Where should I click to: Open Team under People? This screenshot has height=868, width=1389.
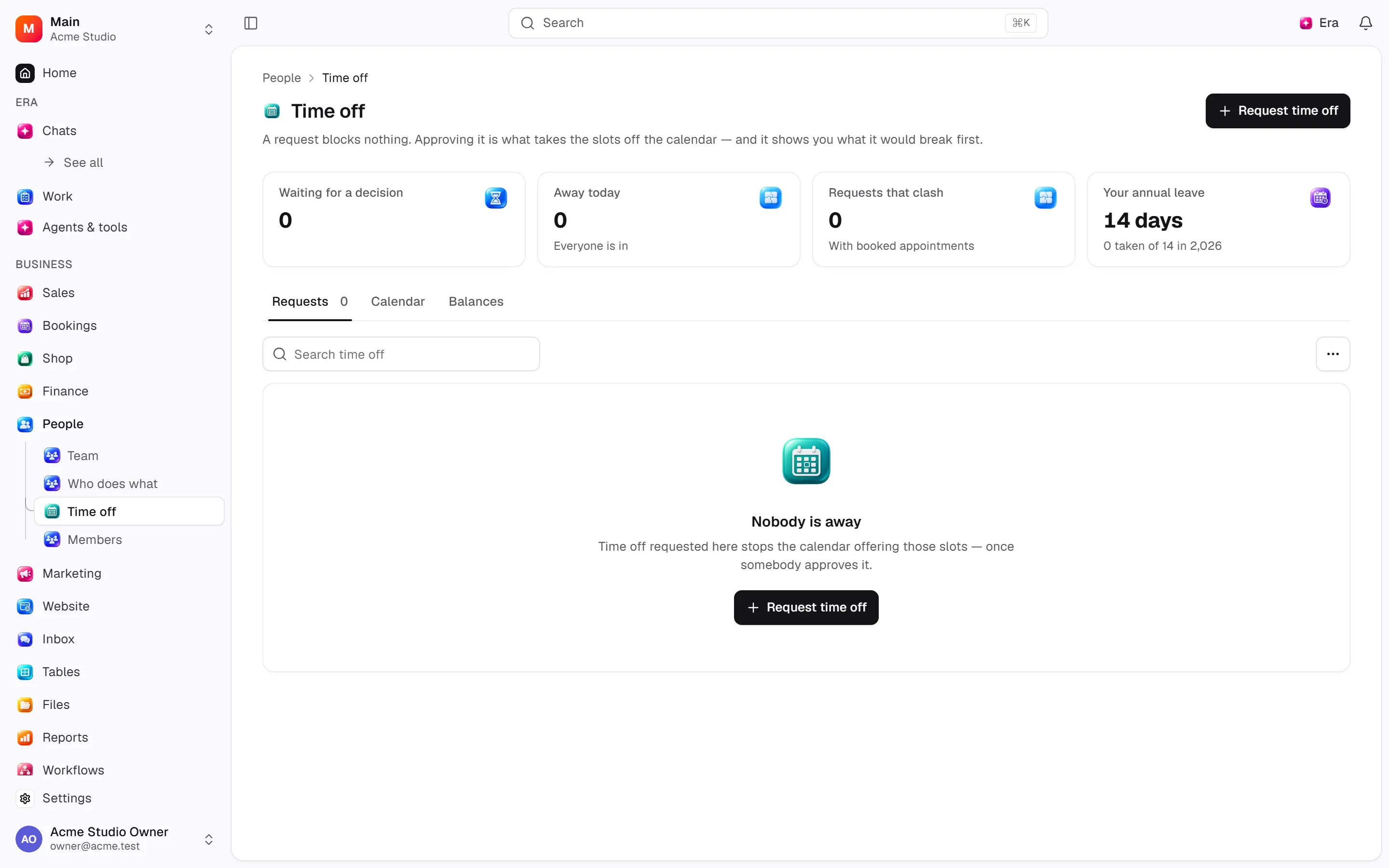(x=82, y=456)
